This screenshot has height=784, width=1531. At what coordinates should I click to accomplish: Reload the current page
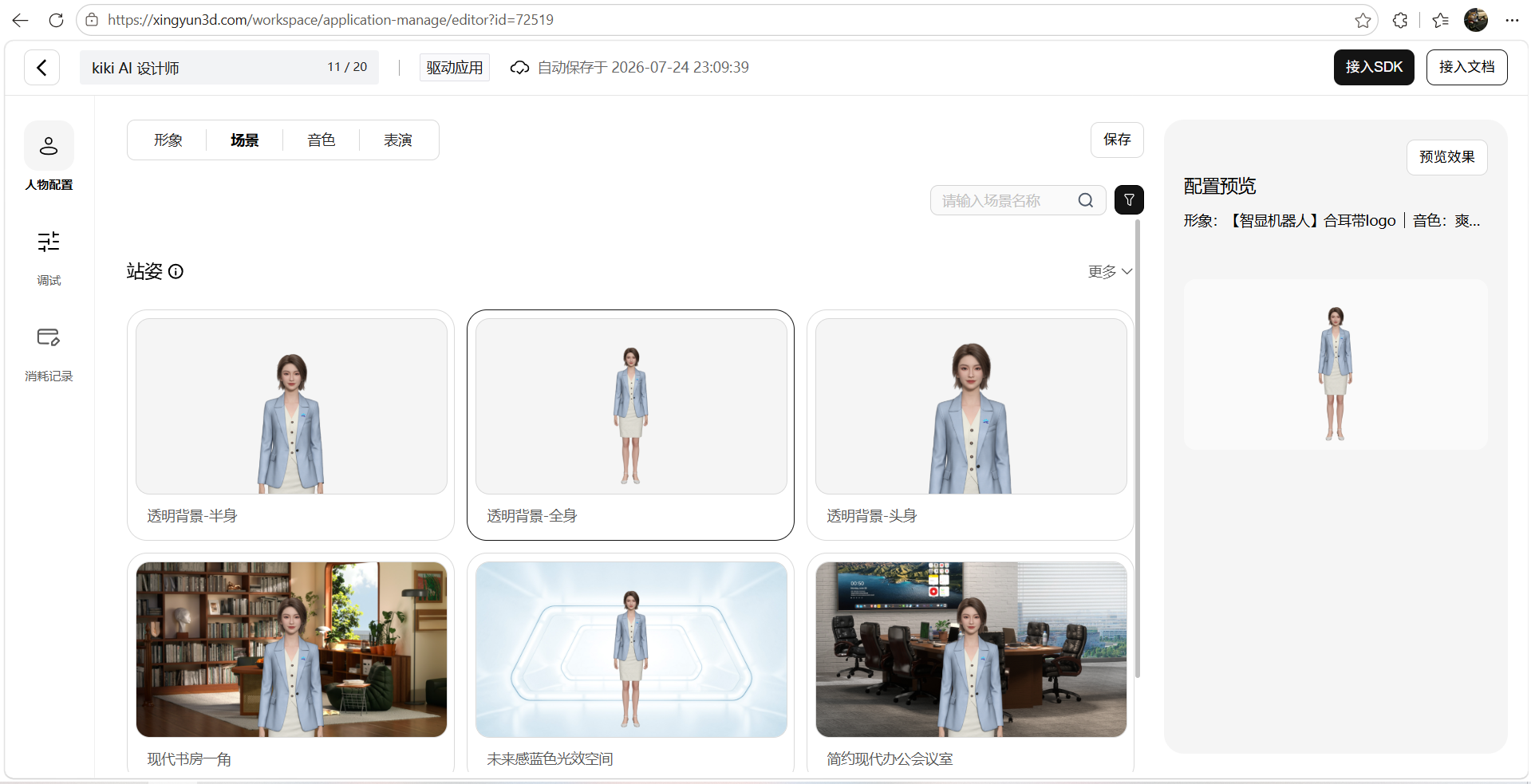click(x=56, y=20)
